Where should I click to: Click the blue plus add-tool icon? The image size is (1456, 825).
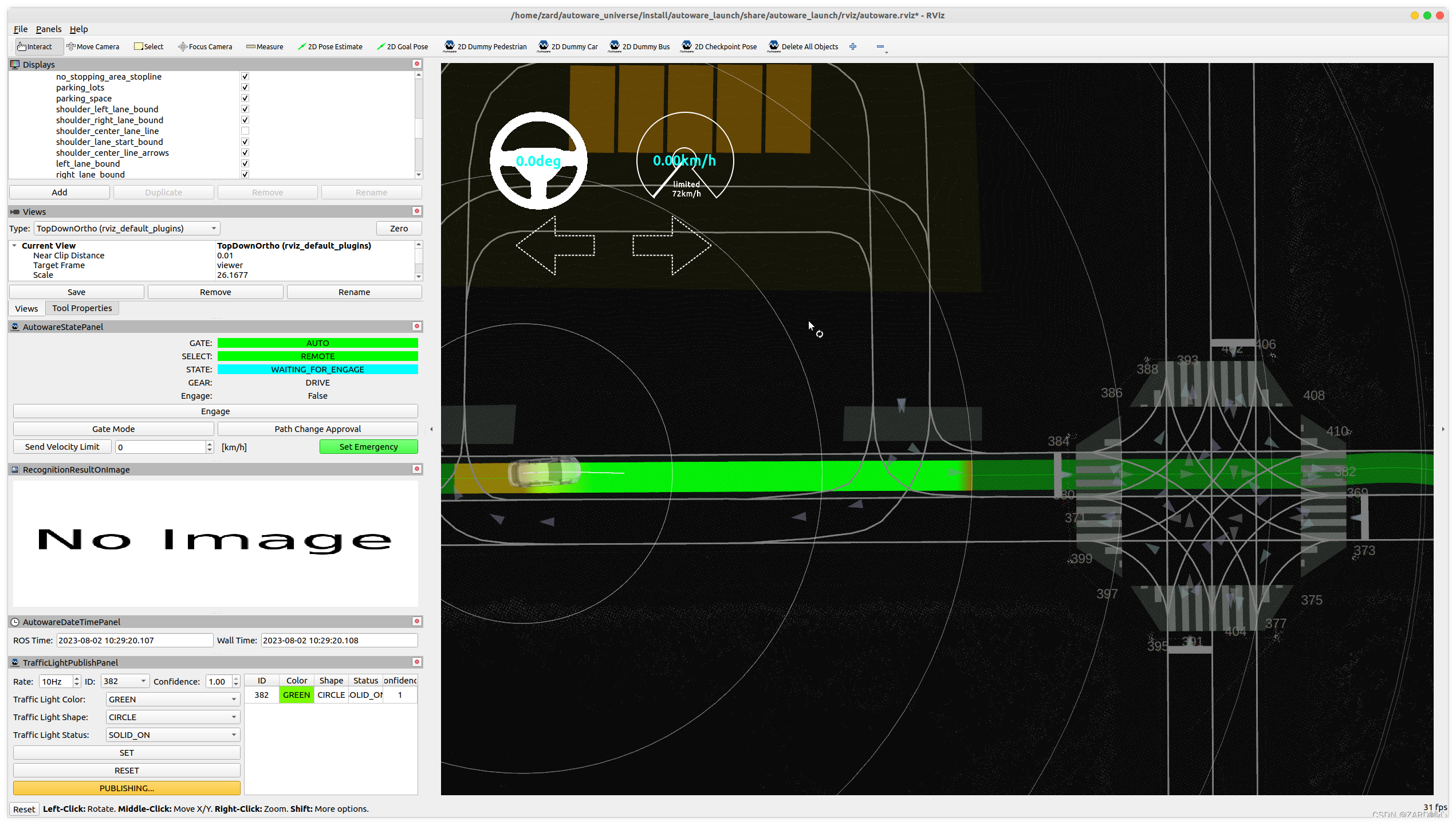click(853, 47)
